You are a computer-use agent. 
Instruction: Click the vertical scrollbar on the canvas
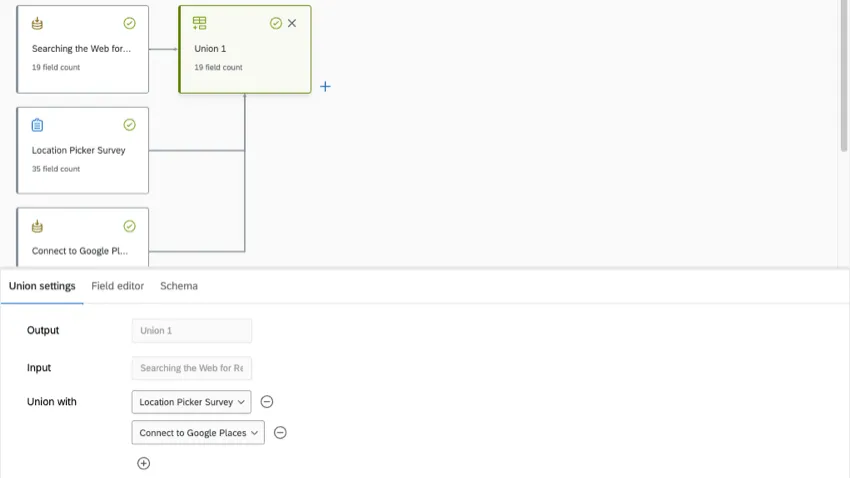[x=843, y=76]
